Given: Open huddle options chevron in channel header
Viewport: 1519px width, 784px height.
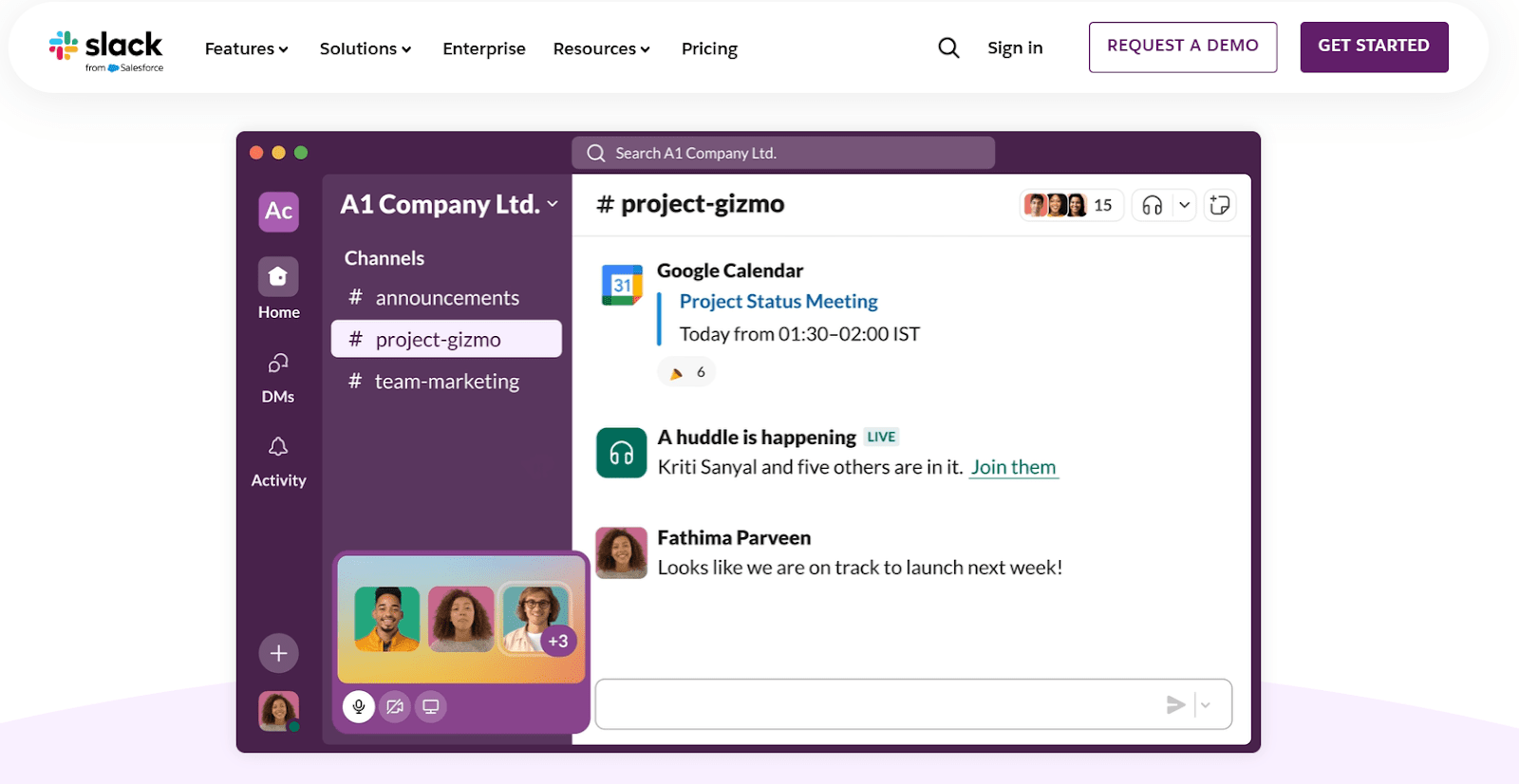Looking at the screenshot, I should click(x=1184, y=205).
